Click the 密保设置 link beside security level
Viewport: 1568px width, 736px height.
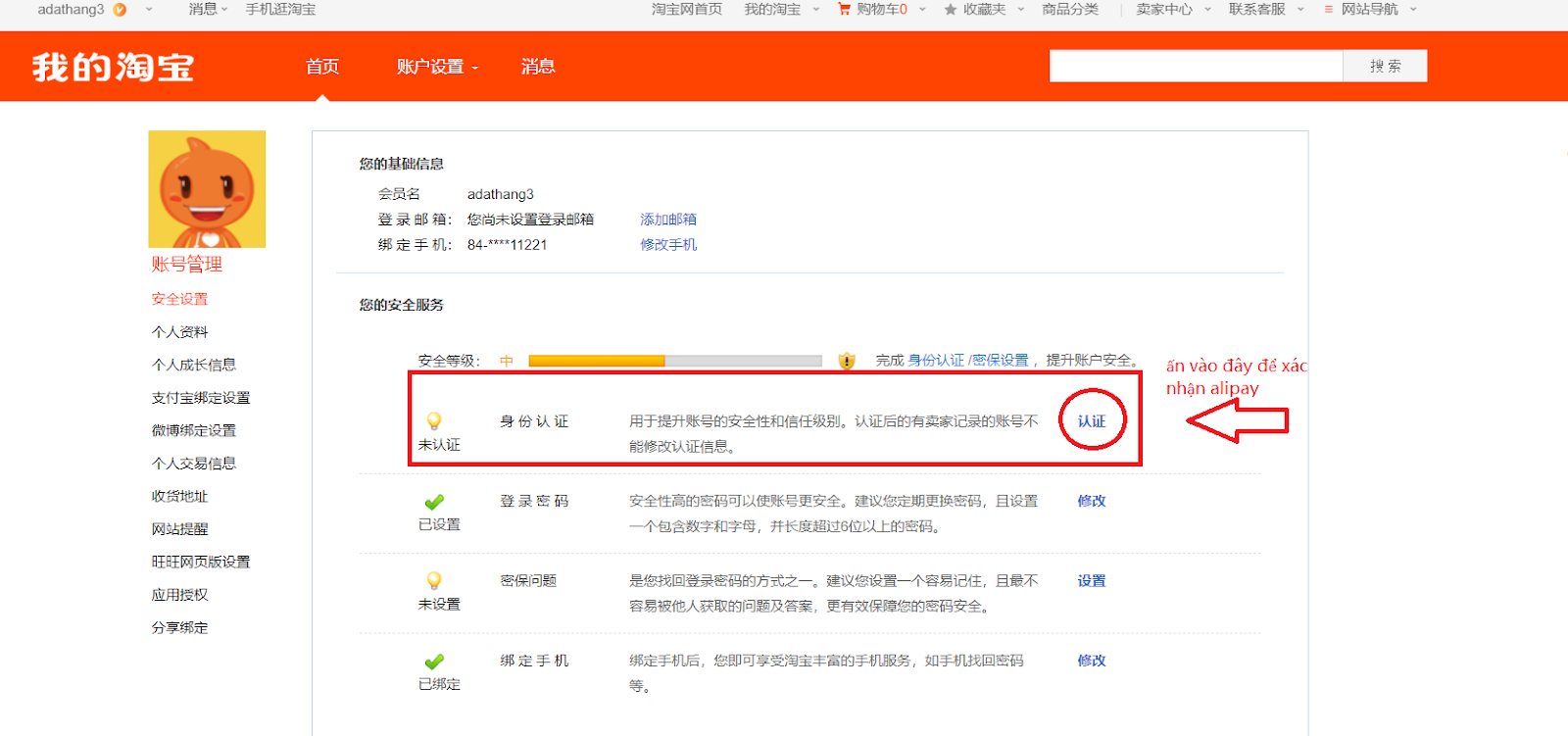coord(1000,361)
